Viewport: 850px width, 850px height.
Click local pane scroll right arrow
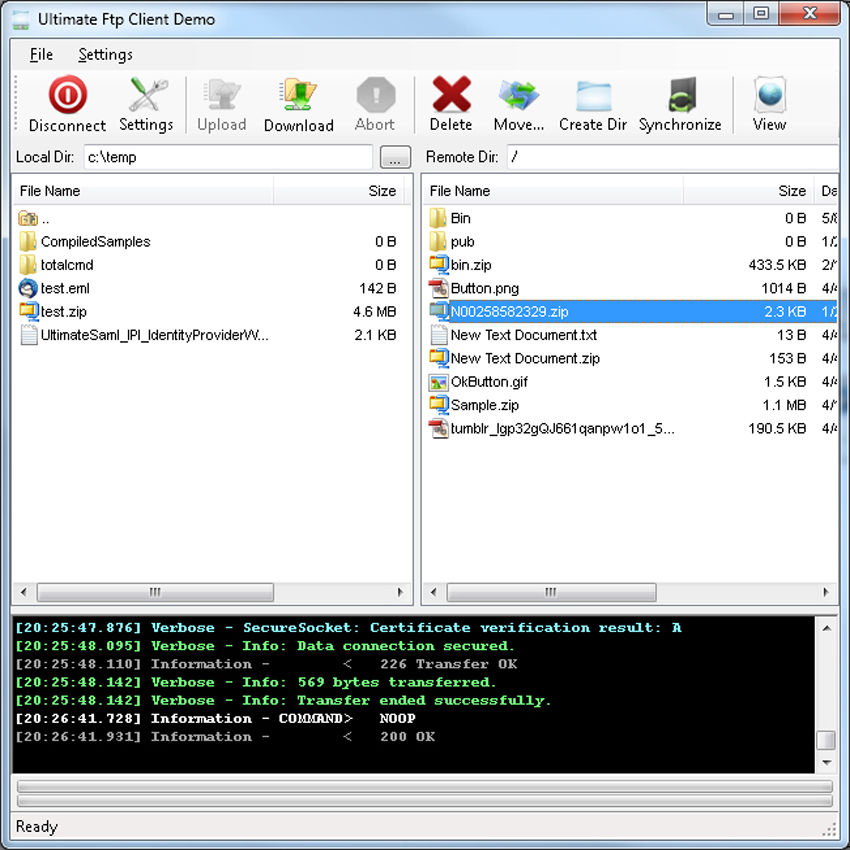click(401, 592)
